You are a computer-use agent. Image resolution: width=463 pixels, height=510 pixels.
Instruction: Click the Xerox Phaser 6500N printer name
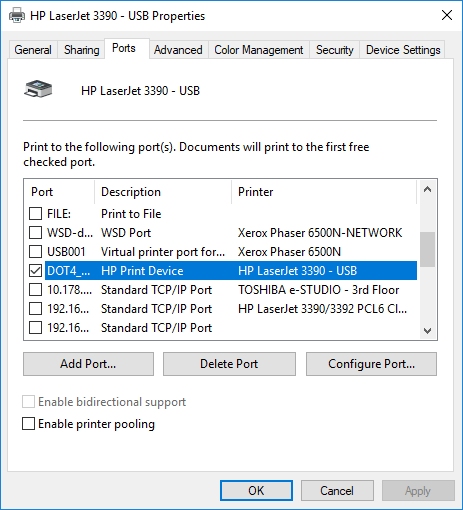[x=289, y=252]
